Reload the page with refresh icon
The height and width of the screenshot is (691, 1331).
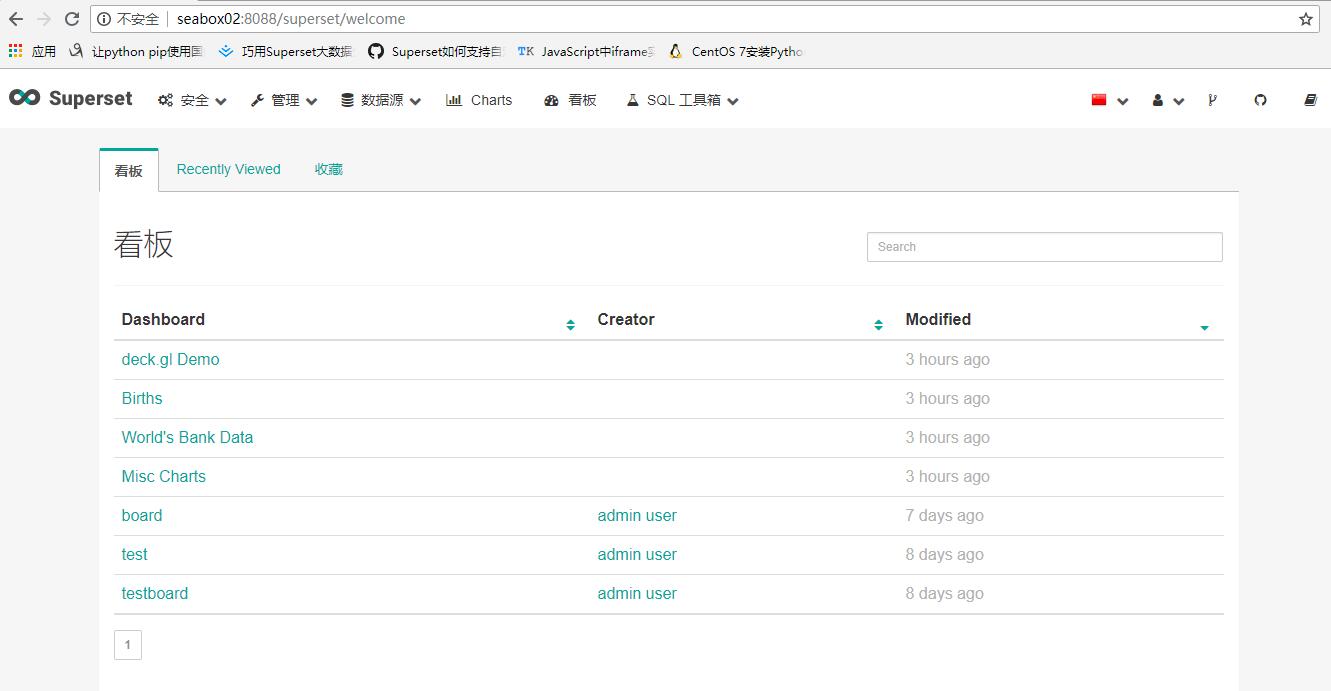pyautogui.click(x=72, y=19)
